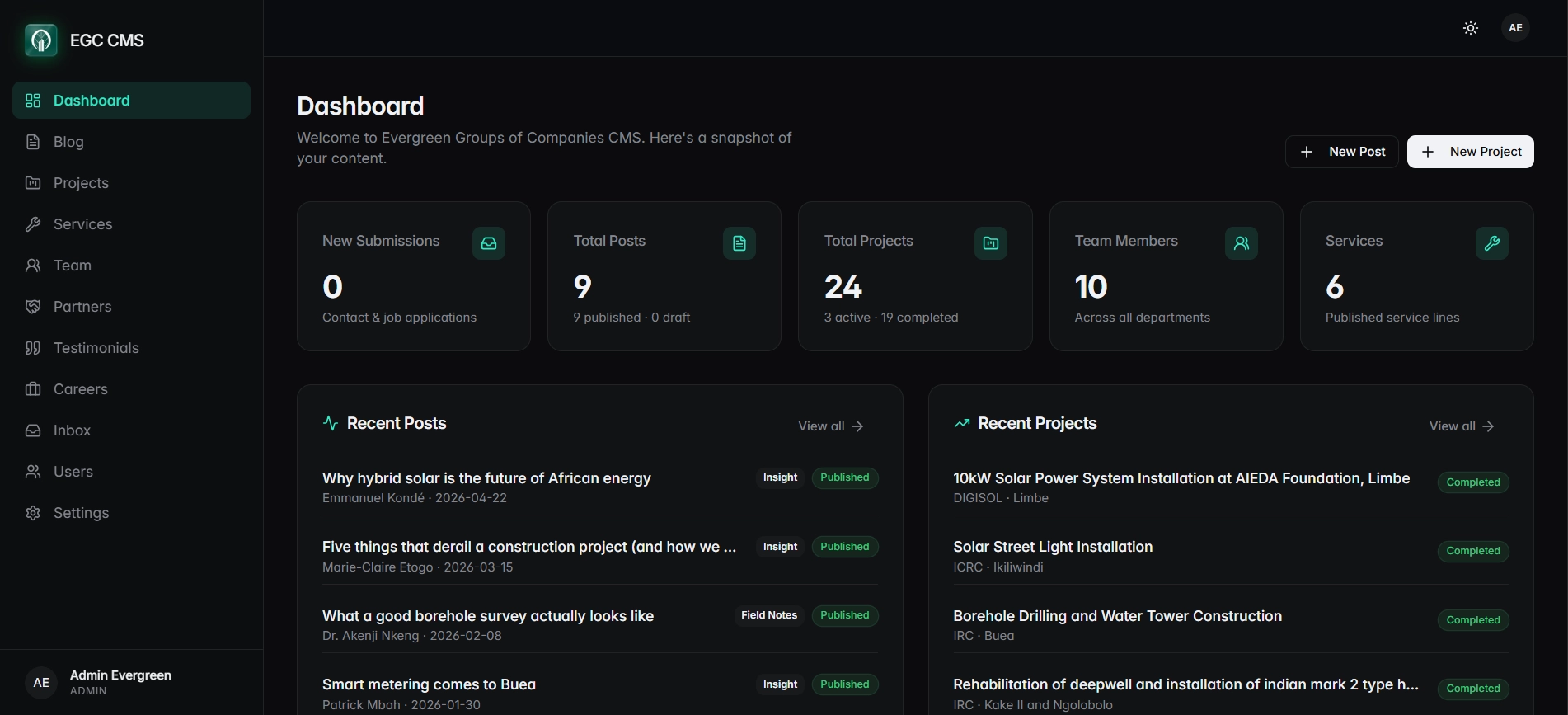Click the Blog document icon in sidebar
Viewport: 1568px width, 715px height.
click(x=33, y=142)
